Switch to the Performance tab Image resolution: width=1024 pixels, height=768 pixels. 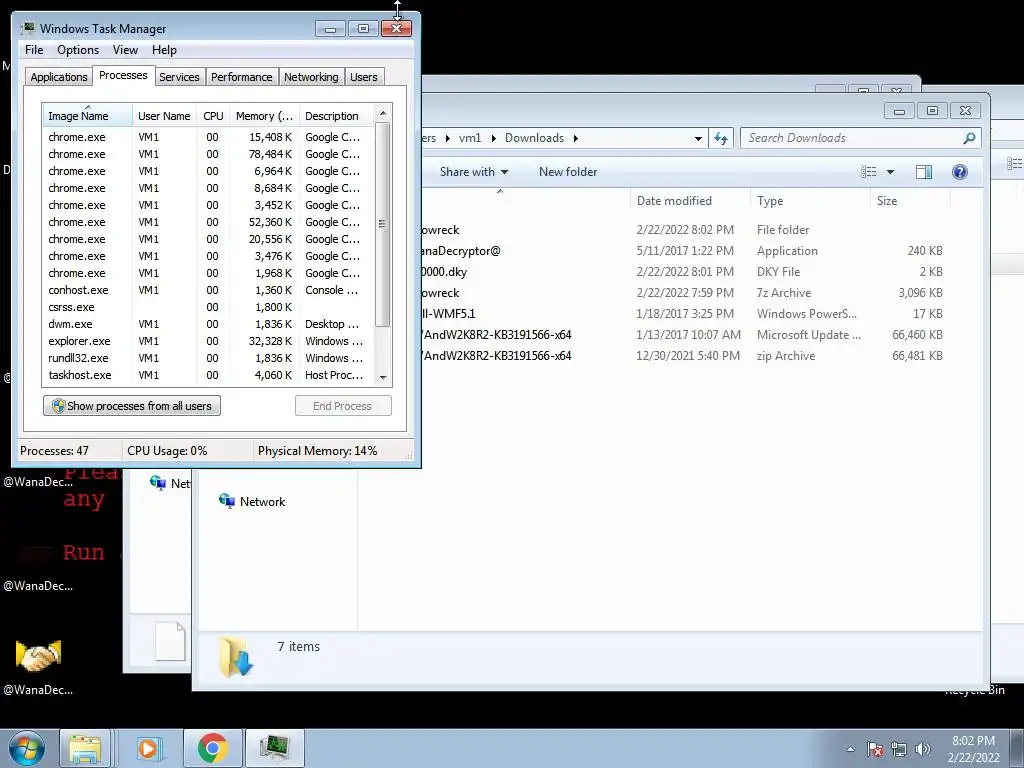(241, 76)
